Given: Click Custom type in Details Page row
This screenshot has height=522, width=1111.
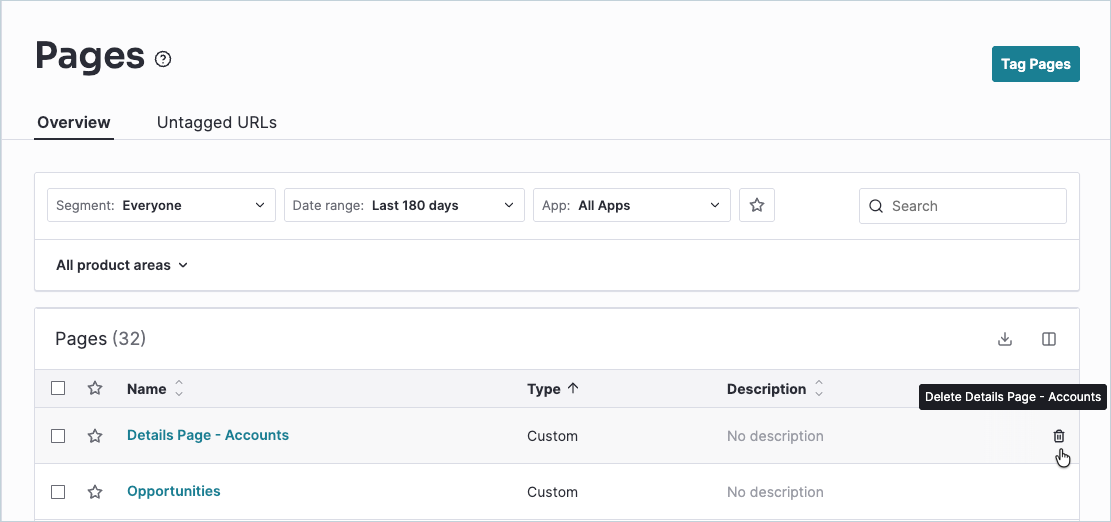Looking at the screenshot, I should coord(552,436).
